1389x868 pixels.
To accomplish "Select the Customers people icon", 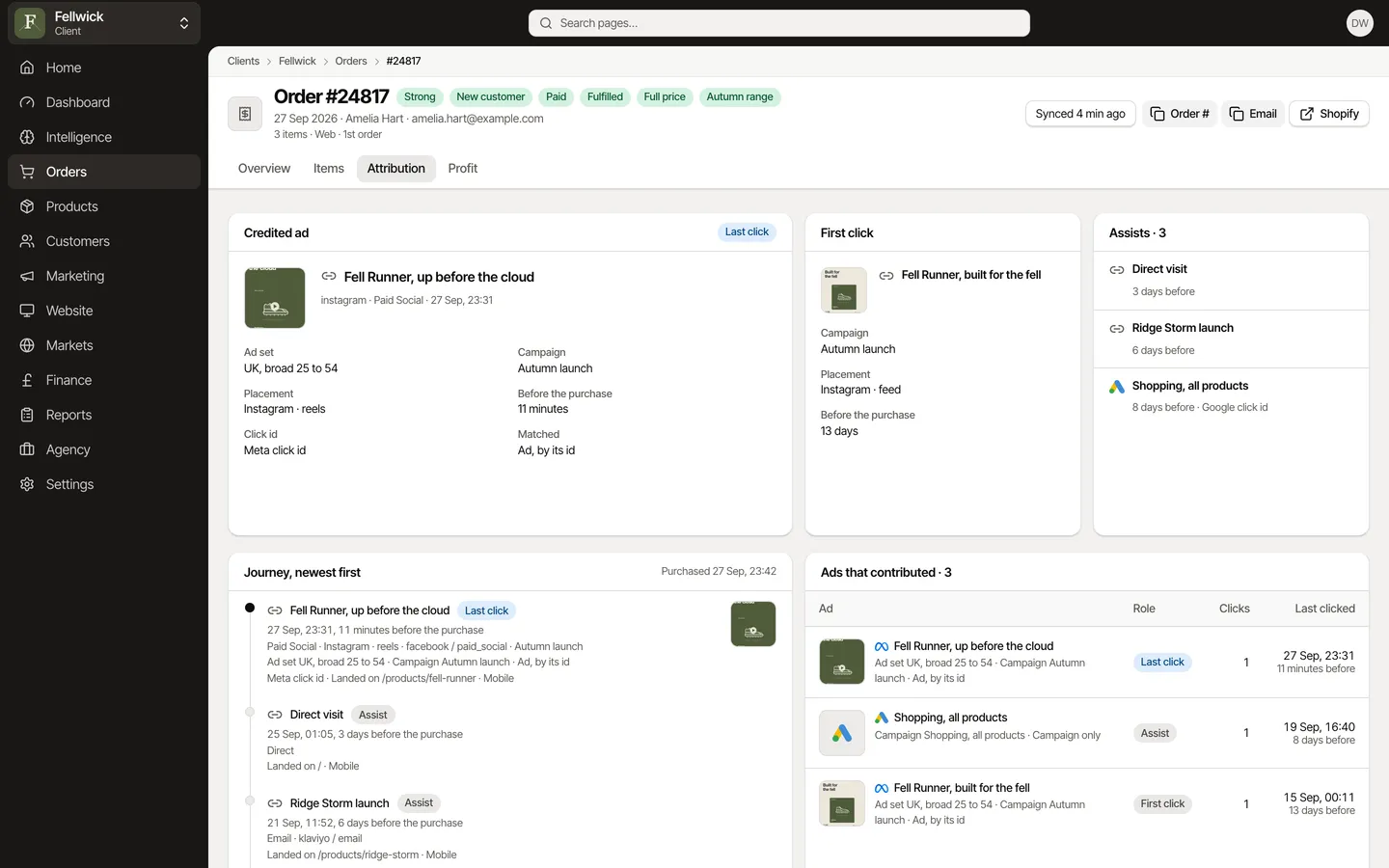I will click(x=27, y=241).
